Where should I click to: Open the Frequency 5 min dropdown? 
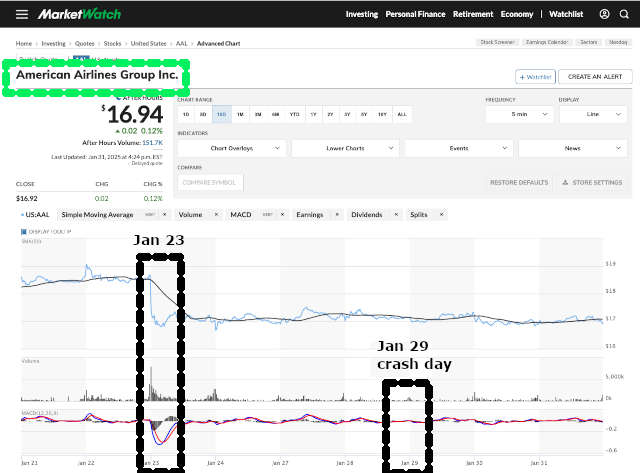519,114
